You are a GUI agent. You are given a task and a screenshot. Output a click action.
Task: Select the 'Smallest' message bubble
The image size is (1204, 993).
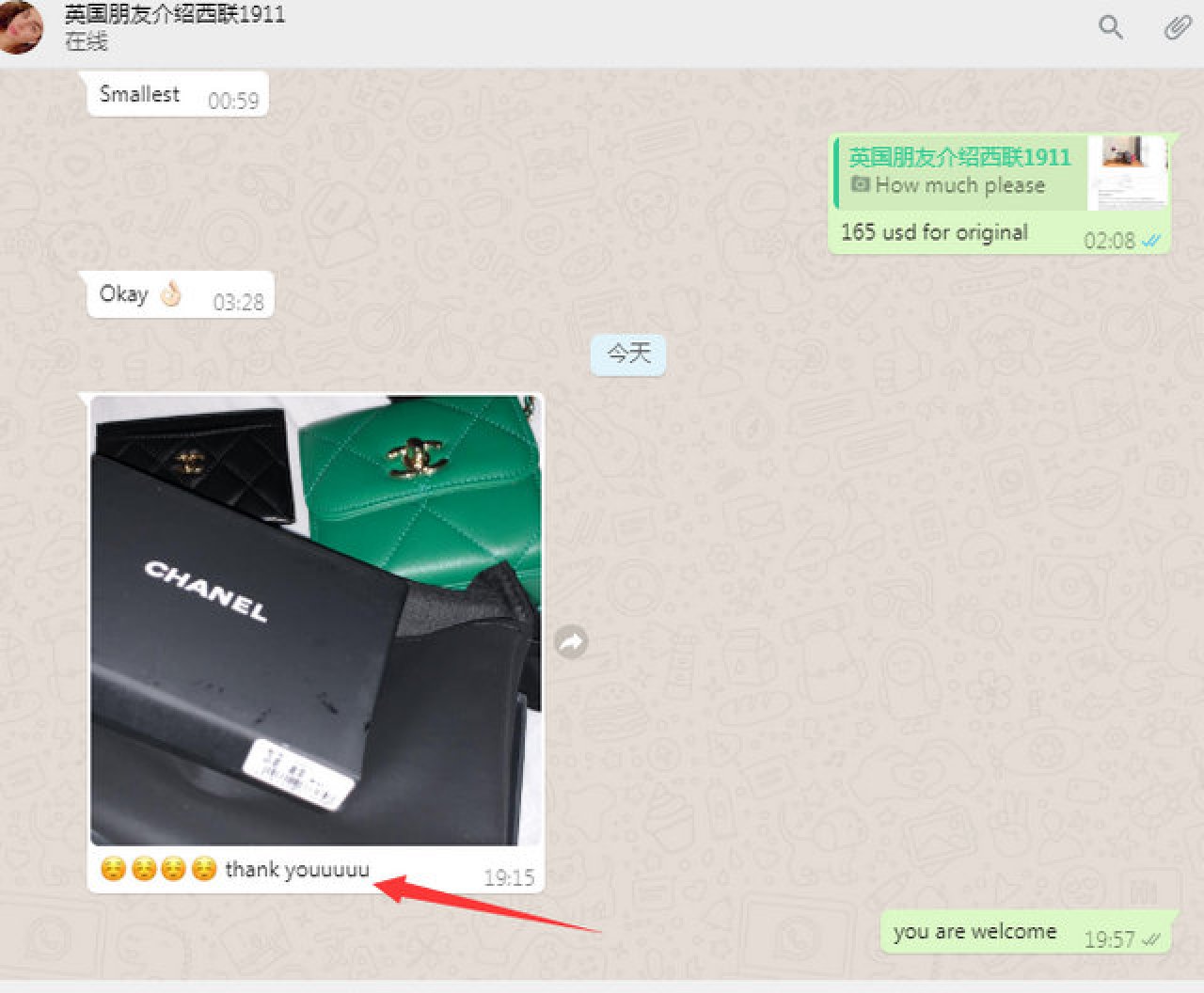(140, 94)
